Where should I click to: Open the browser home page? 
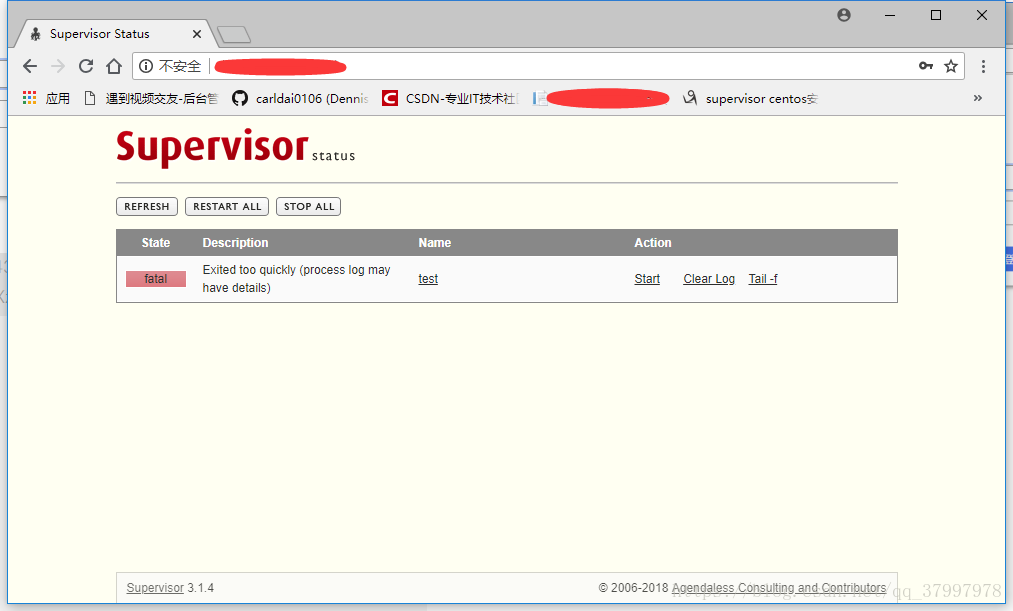pyautogui.click(x=114, y=66)
